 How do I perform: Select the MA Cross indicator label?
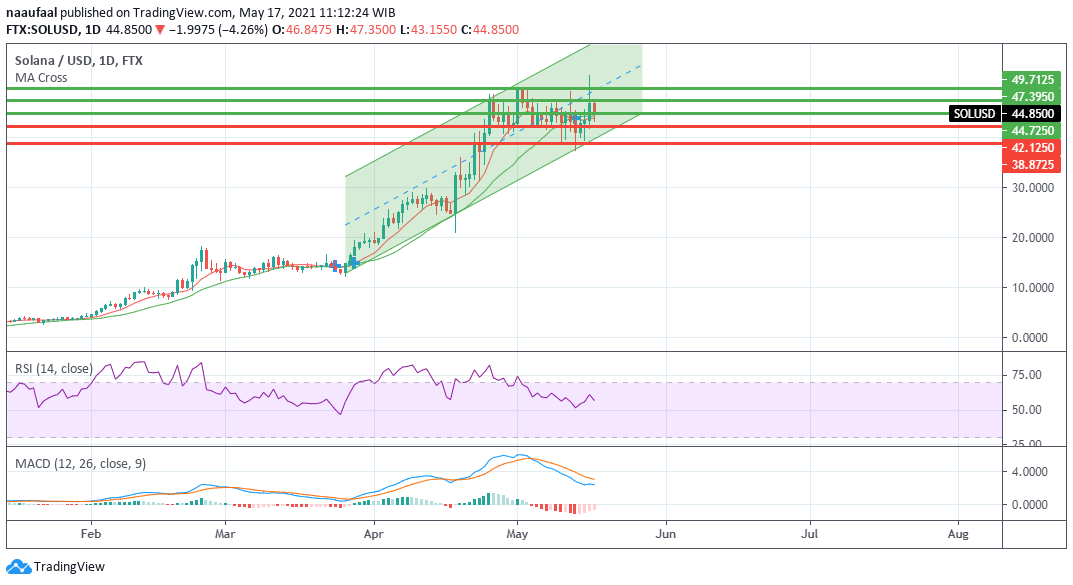click(41, 77)
